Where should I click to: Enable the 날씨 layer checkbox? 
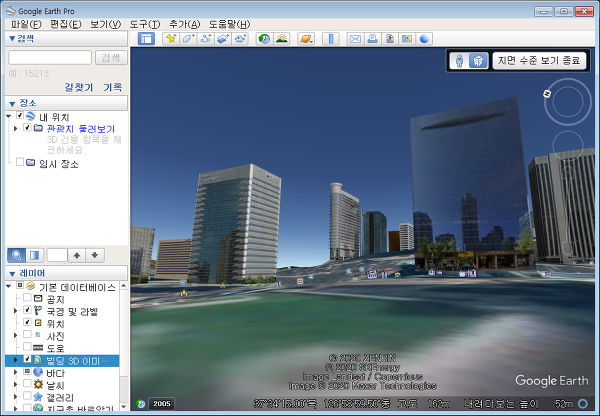pyautogui.click(x=27, y=383)
